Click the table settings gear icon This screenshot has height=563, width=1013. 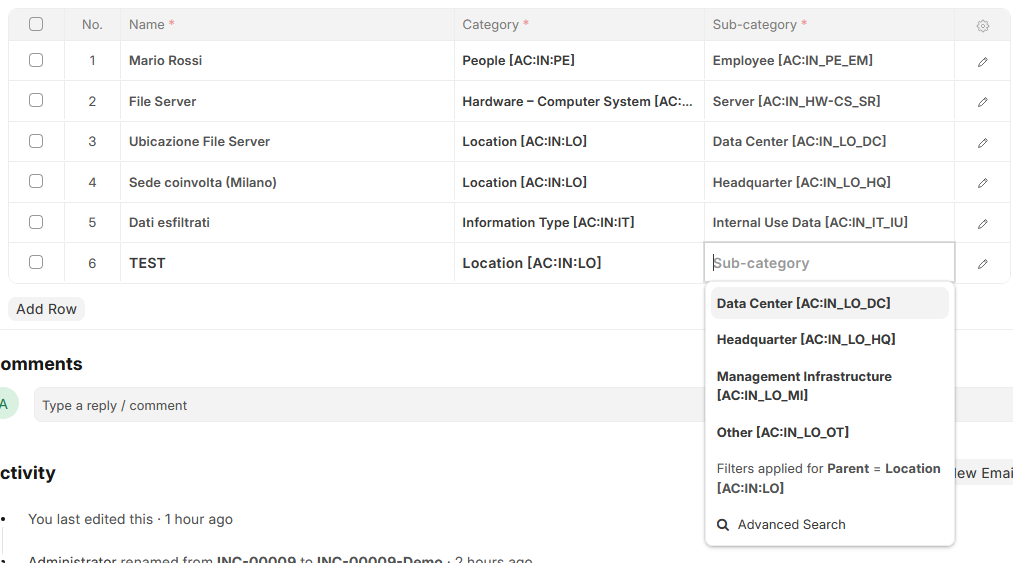pos(982,26)
